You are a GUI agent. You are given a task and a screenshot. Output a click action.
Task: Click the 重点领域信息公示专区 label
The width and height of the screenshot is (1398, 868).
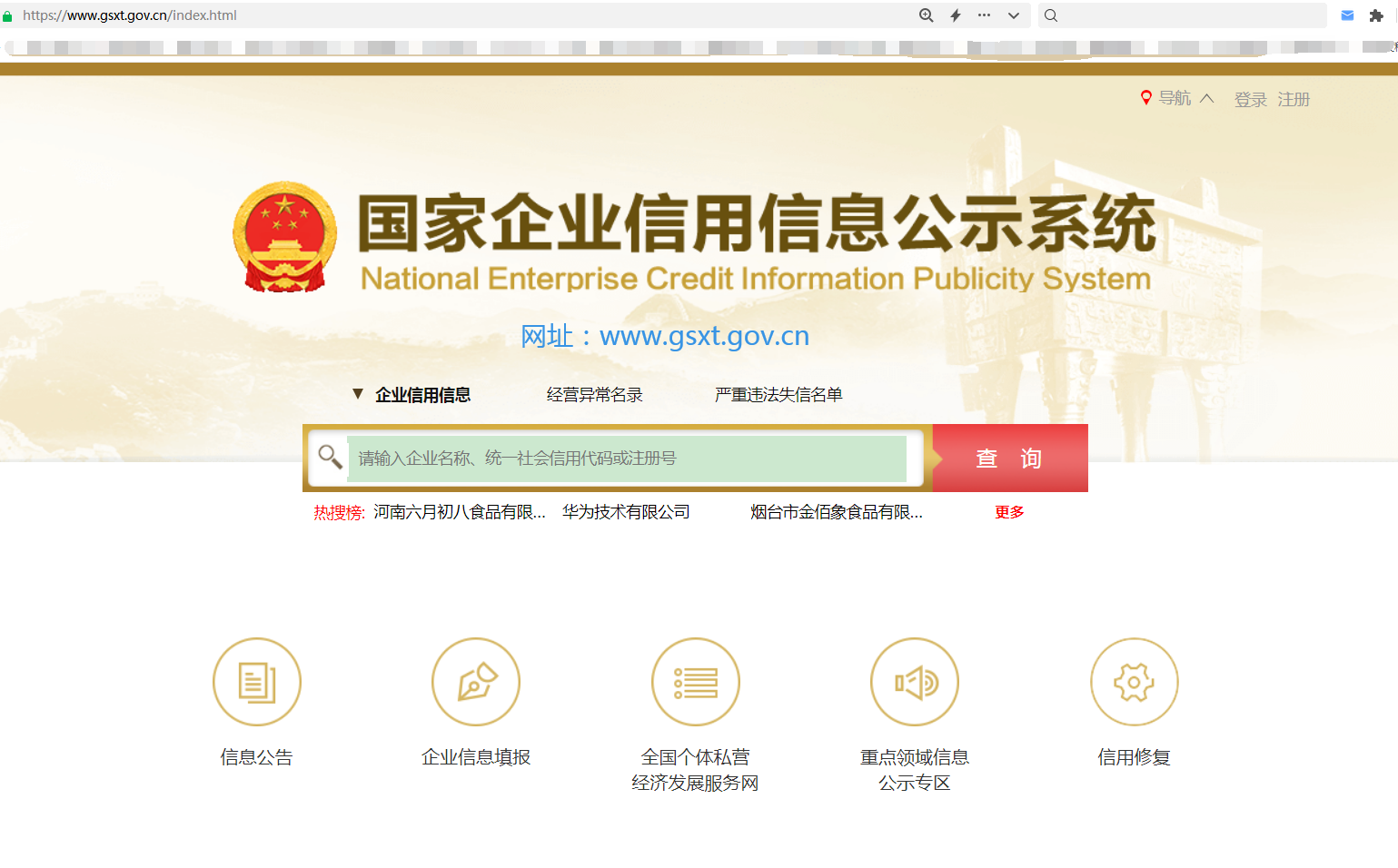click(x=915, y=770)
